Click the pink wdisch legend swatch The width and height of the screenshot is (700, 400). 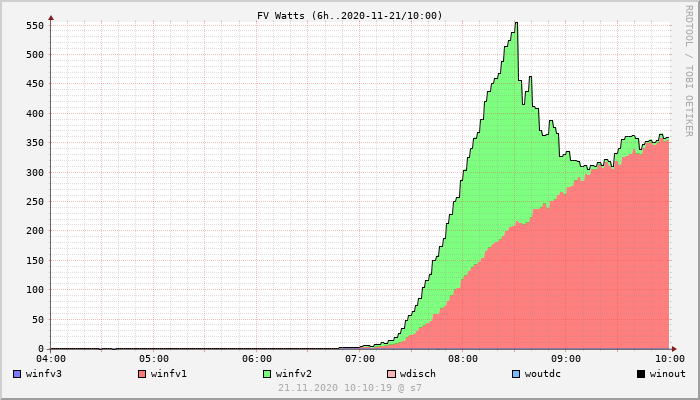click(x=392, y=374)
